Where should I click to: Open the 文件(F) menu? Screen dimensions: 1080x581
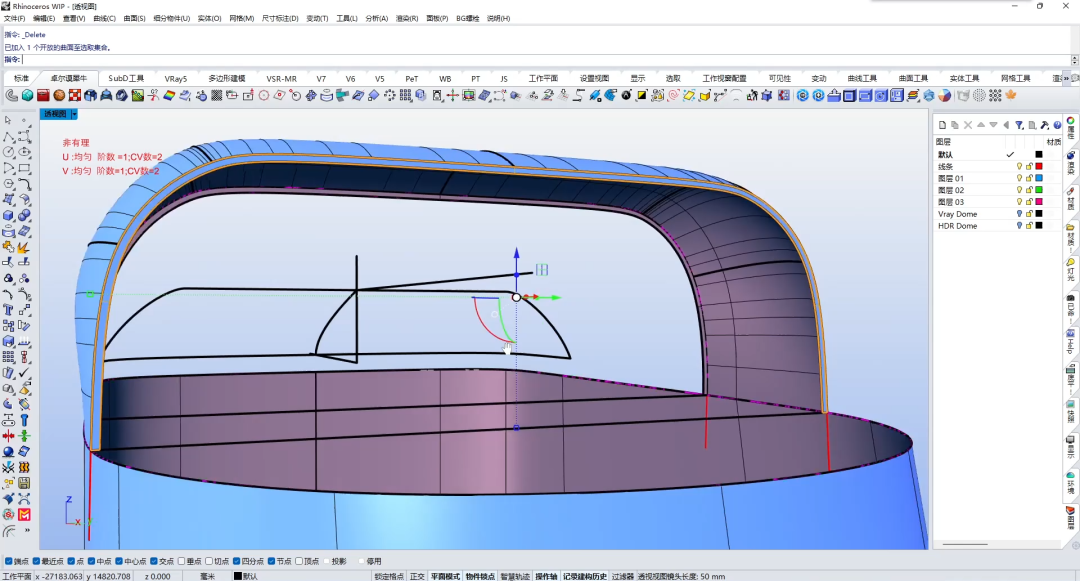(14, 19)
